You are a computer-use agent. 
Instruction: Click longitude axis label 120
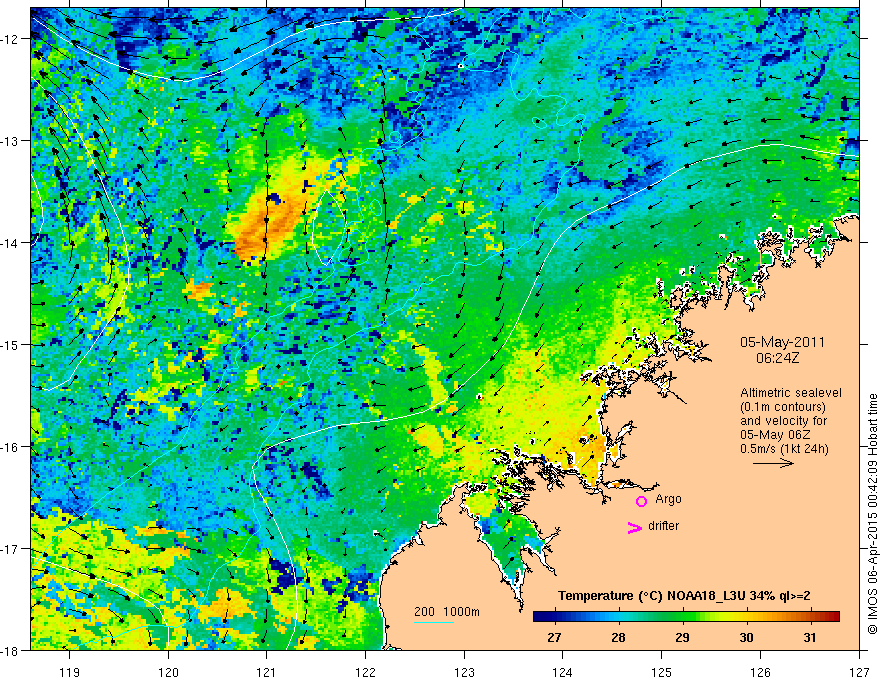coord(168,672)
